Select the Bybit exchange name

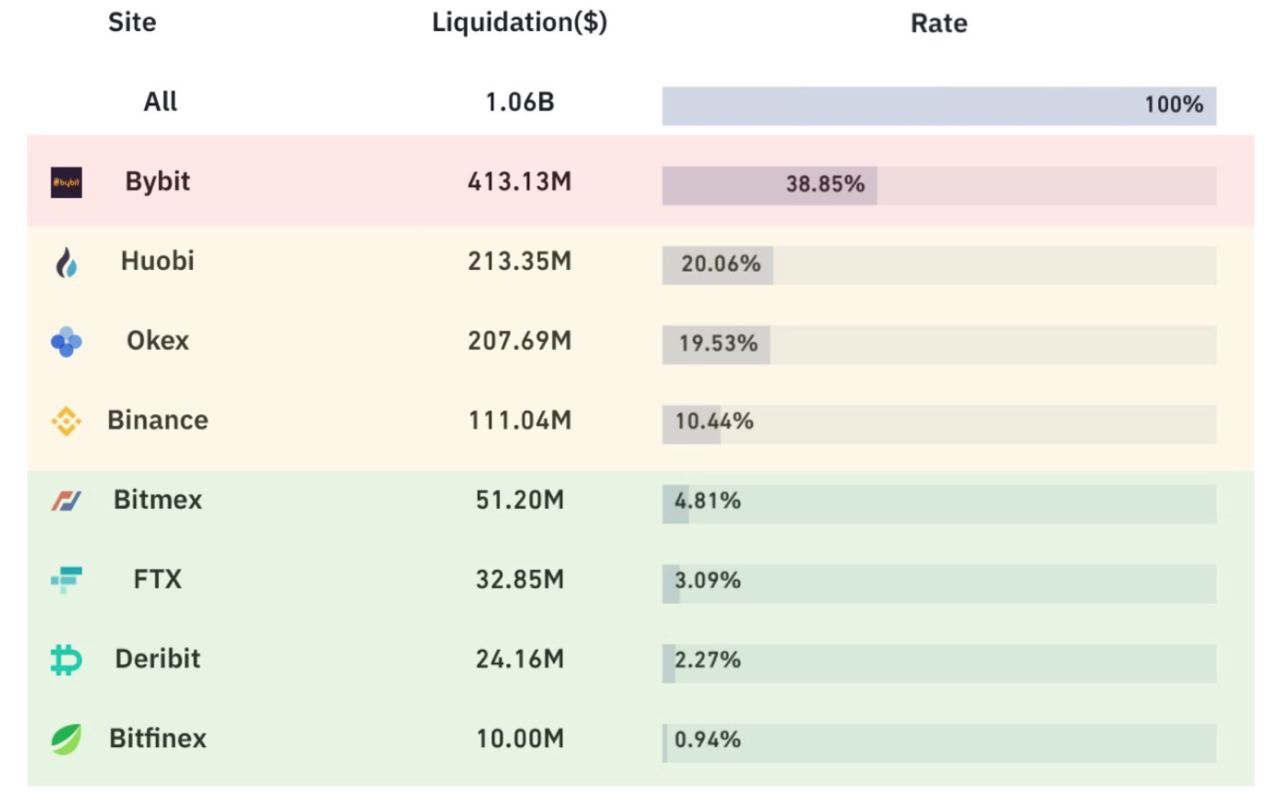[x=157, y=181]
